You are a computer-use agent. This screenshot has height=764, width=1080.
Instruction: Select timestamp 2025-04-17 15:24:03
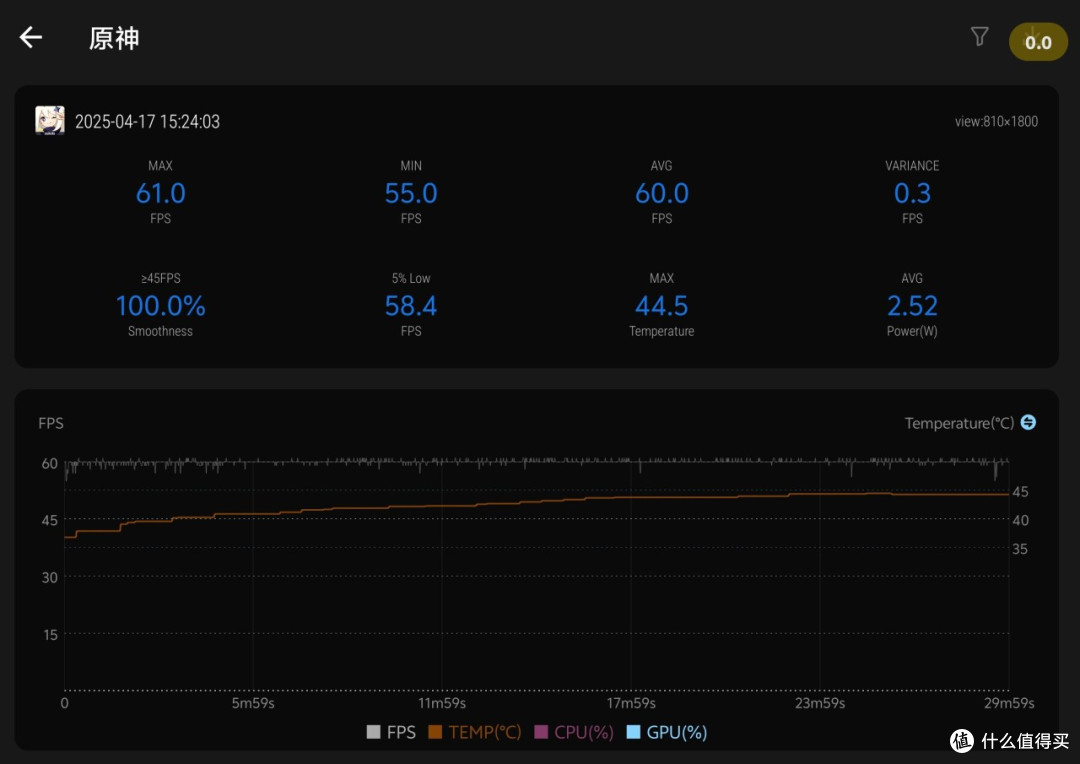[x=147, y=121]
